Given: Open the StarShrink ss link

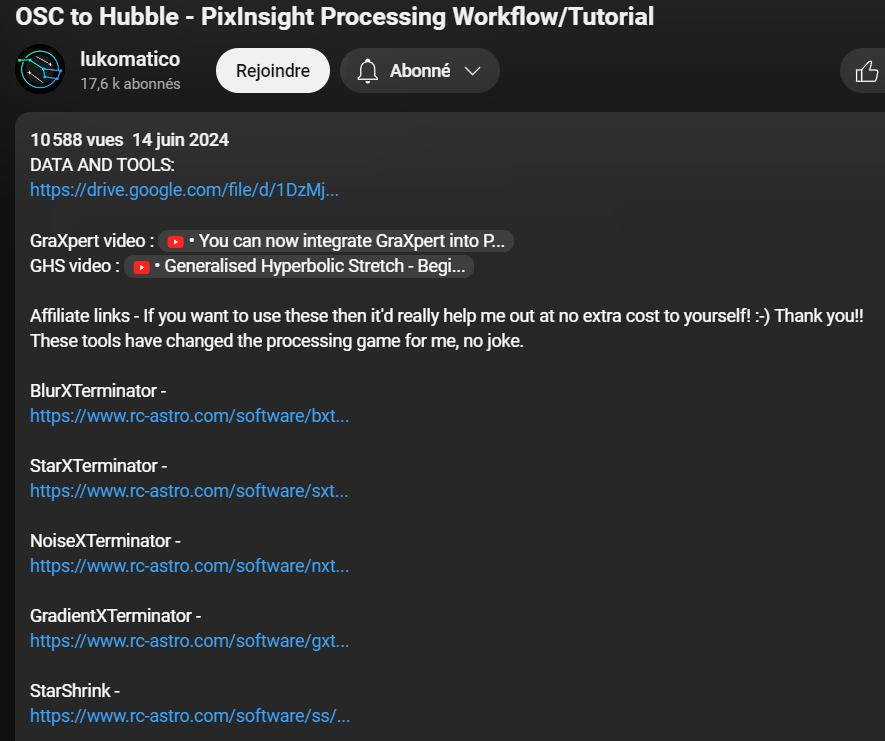Looking at the screenshot, I should [189, 716].
